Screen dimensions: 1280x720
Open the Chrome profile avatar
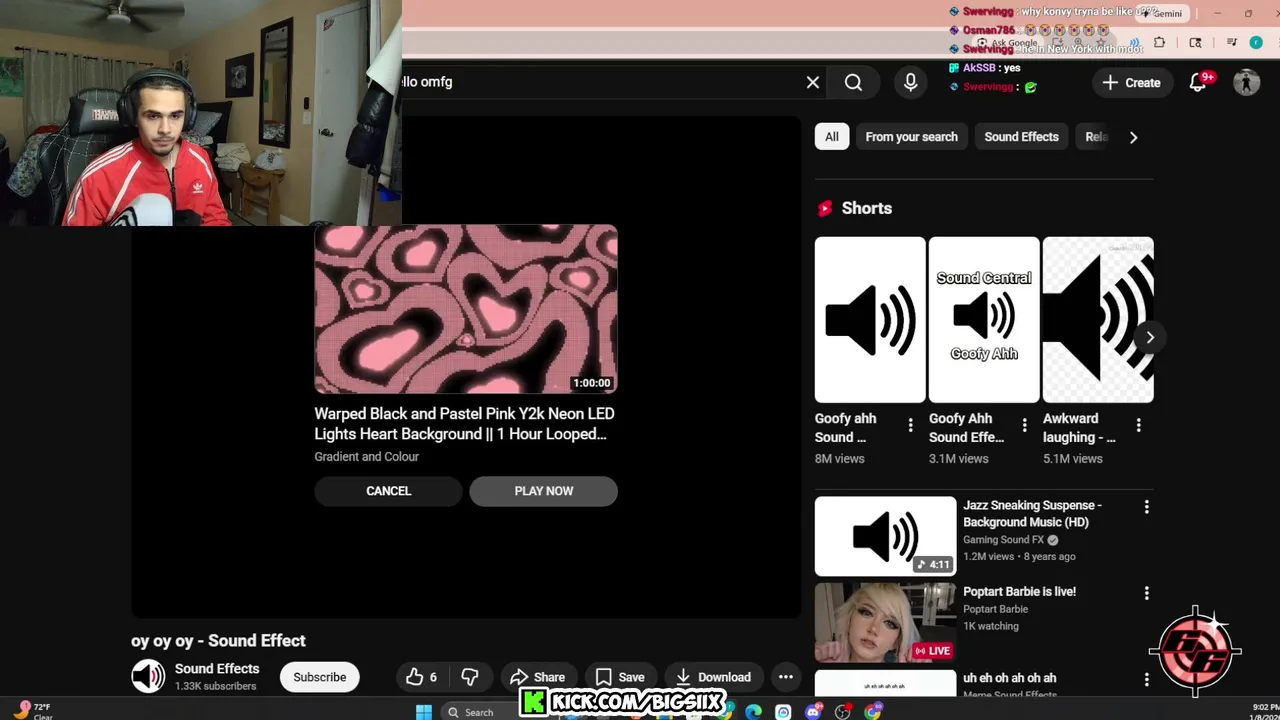(x=1256, y=43)
